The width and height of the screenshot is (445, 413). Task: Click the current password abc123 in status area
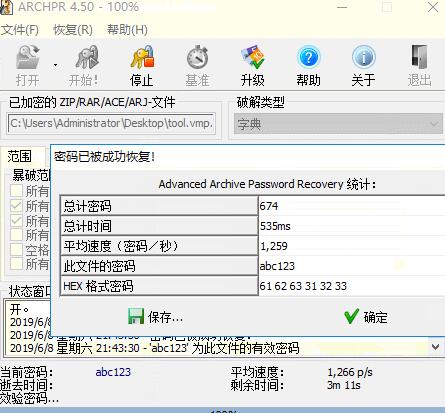[113, 372]
